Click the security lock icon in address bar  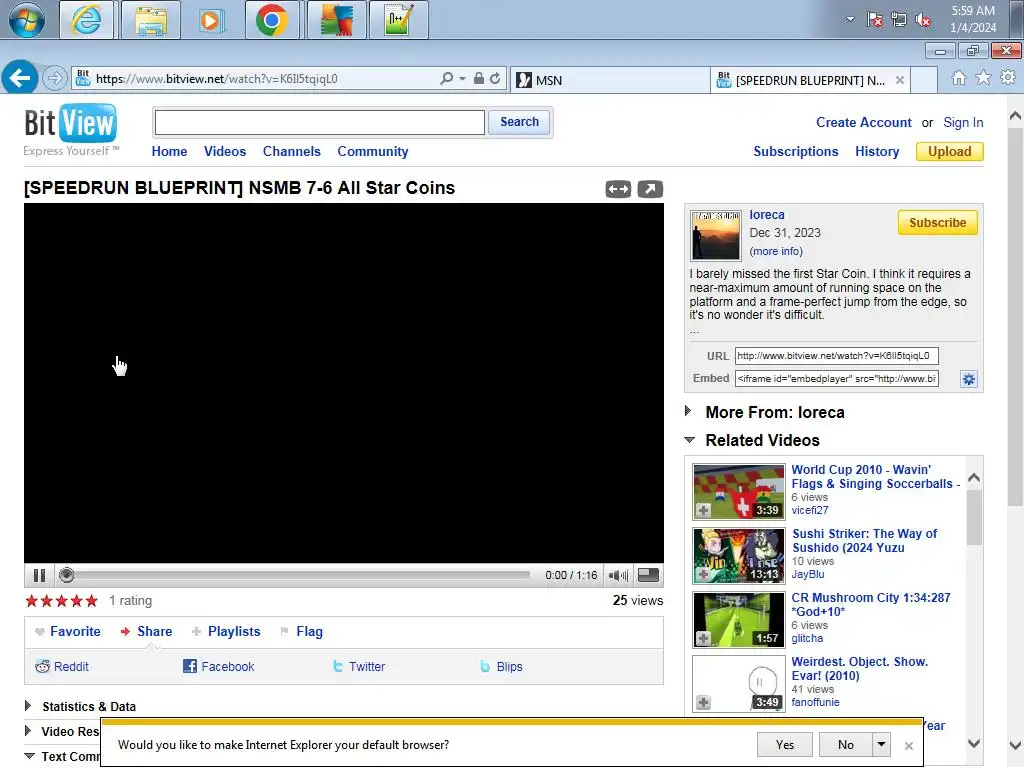pyautogui.click(x=479, y=78)
